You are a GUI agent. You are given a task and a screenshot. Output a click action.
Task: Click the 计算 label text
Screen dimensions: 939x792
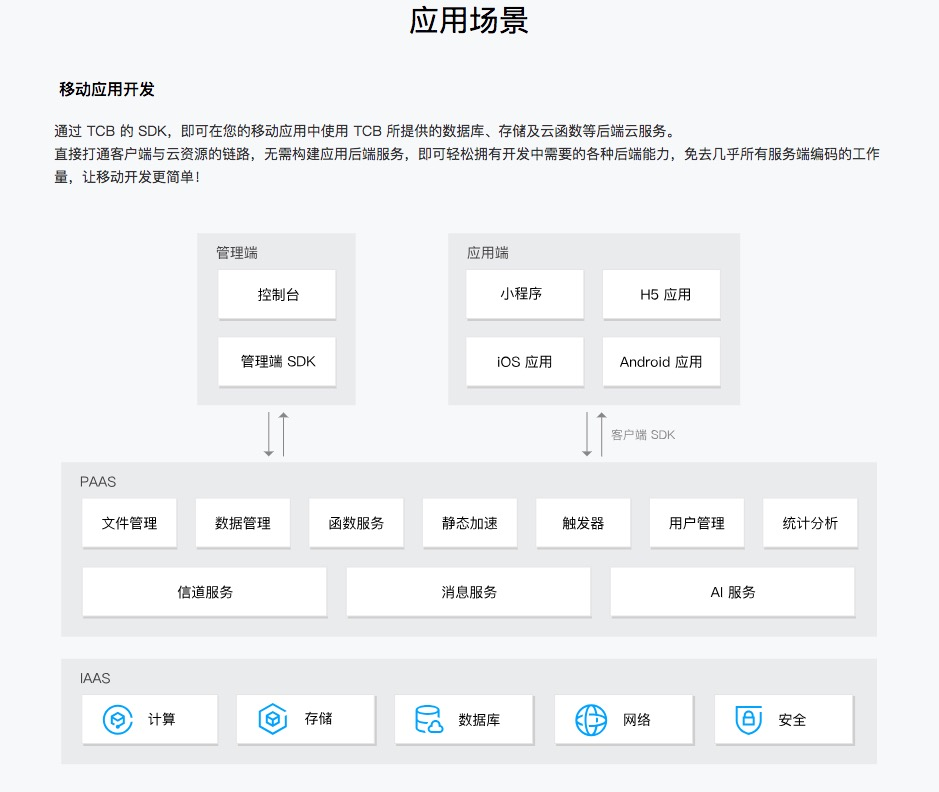point(162,720)
